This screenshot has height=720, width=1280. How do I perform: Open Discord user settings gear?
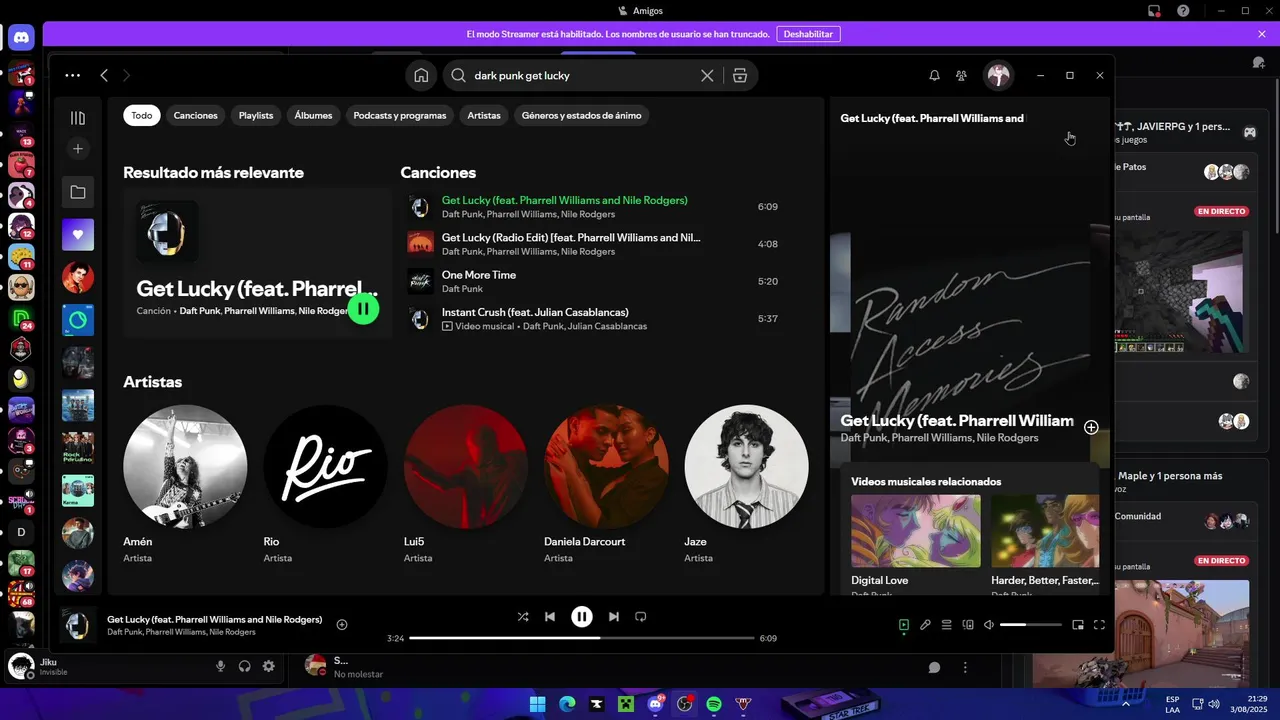269,666
